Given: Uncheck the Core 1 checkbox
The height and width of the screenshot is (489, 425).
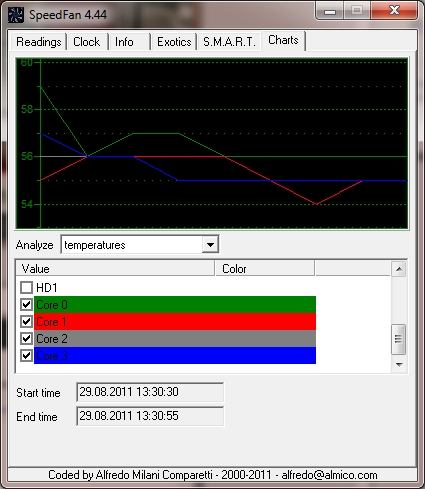Looking at the screenshot, I should [26, 321].
